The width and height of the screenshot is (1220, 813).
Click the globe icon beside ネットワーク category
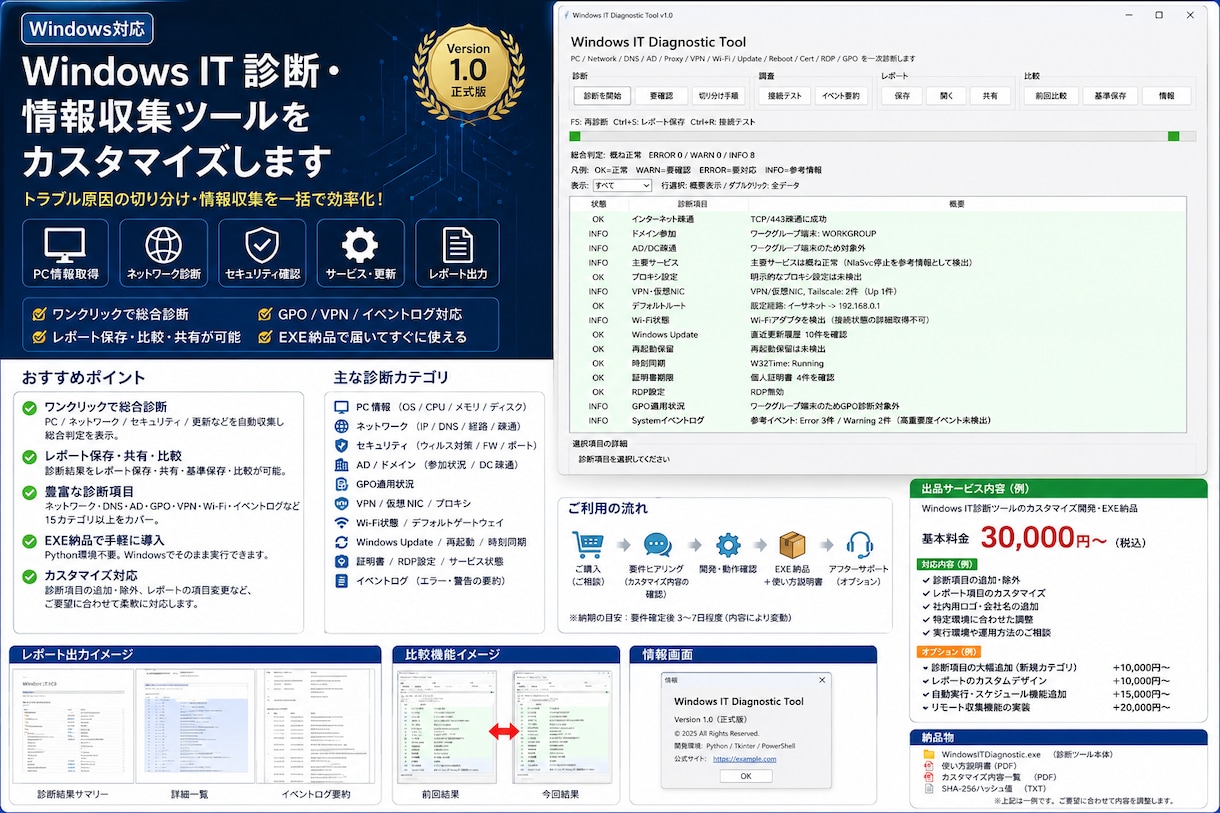[x=342, y=427]
